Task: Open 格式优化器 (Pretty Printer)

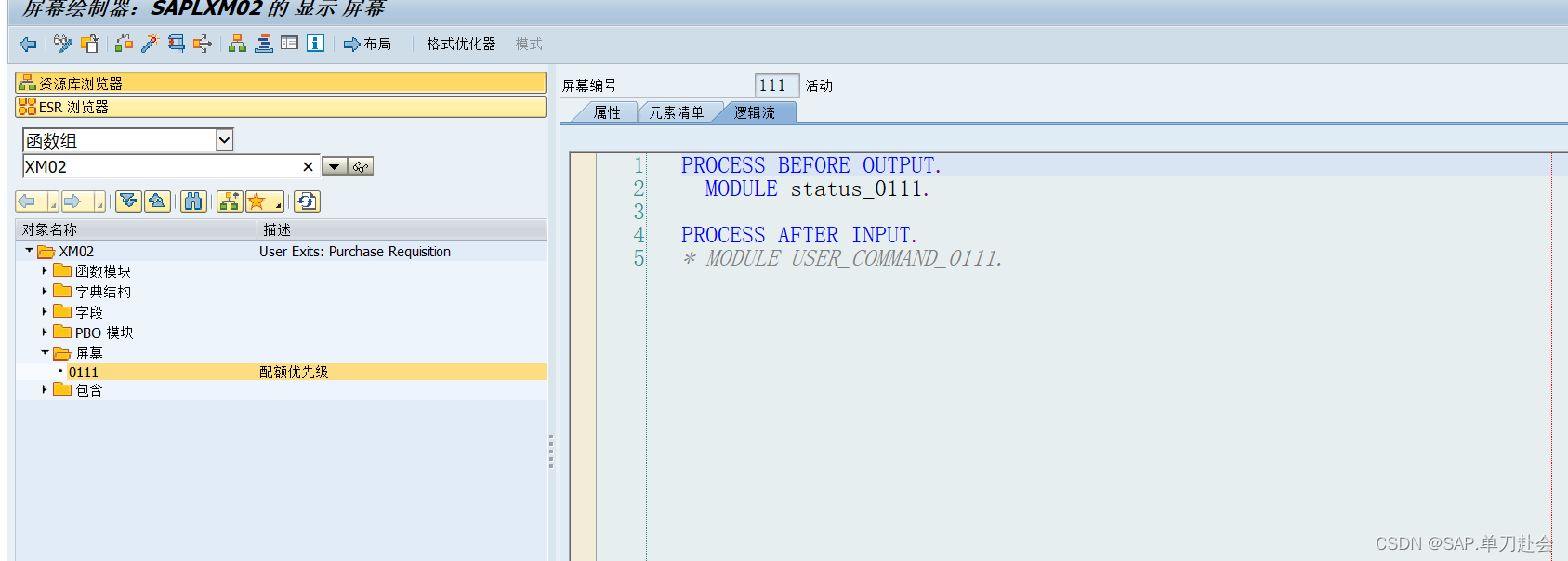Action: point(461,44)
